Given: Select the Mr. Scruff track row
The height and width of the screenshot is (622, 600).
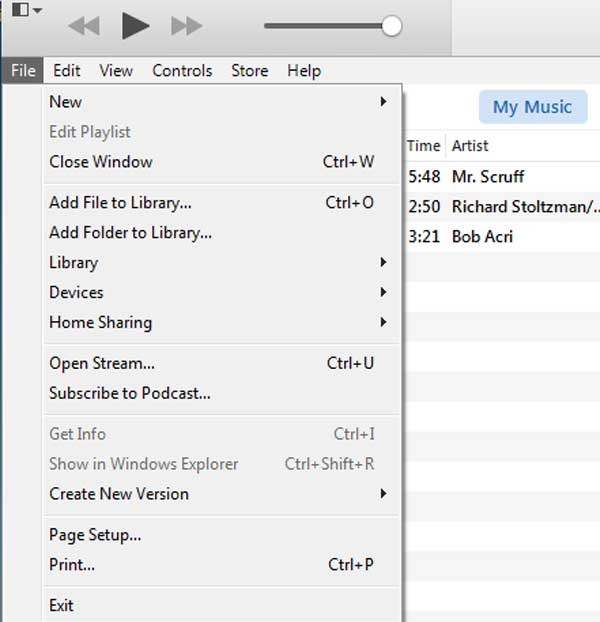Looking at the screenshot, I should [503, 177].
